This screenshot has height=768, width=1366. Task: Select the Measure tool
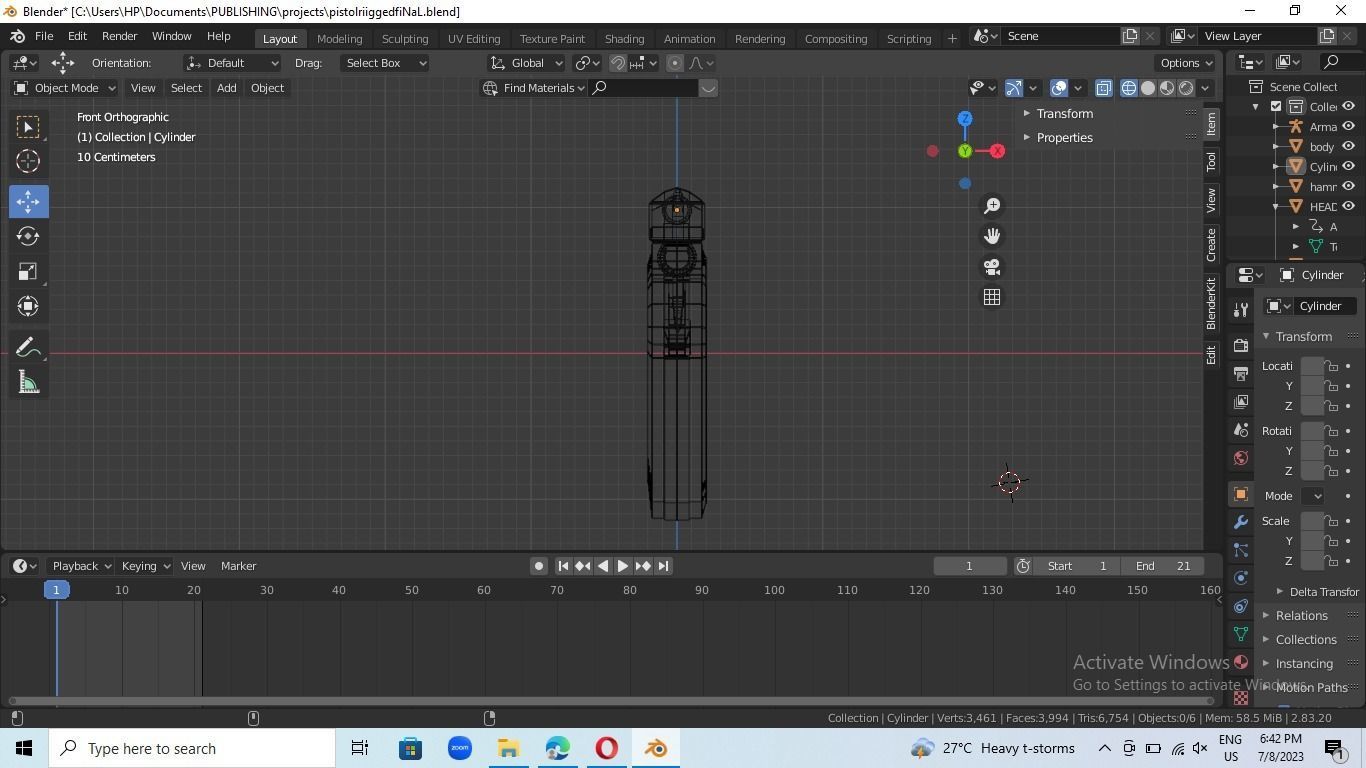28,383
